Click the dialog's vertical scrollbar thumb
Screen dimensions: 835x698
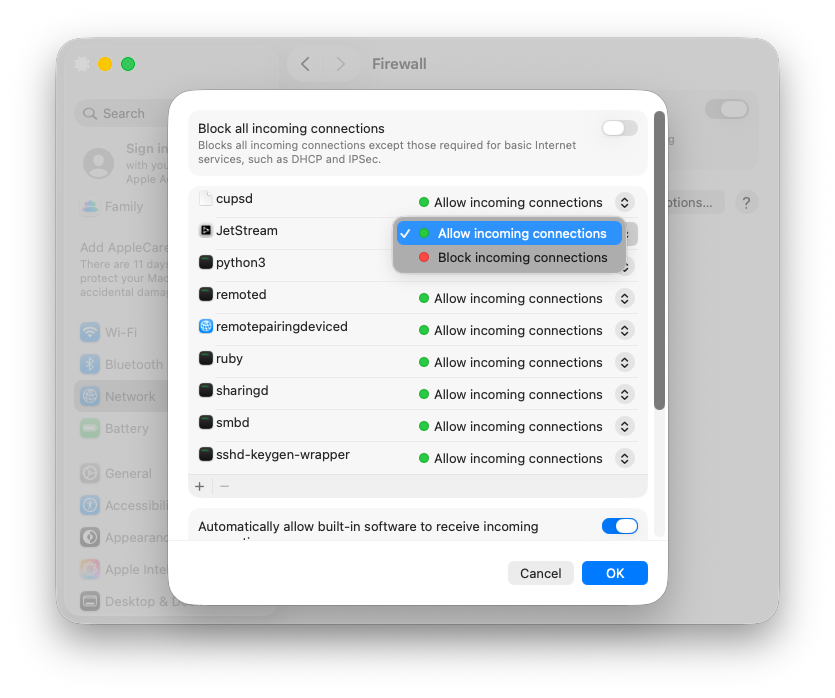click(659, 261)
